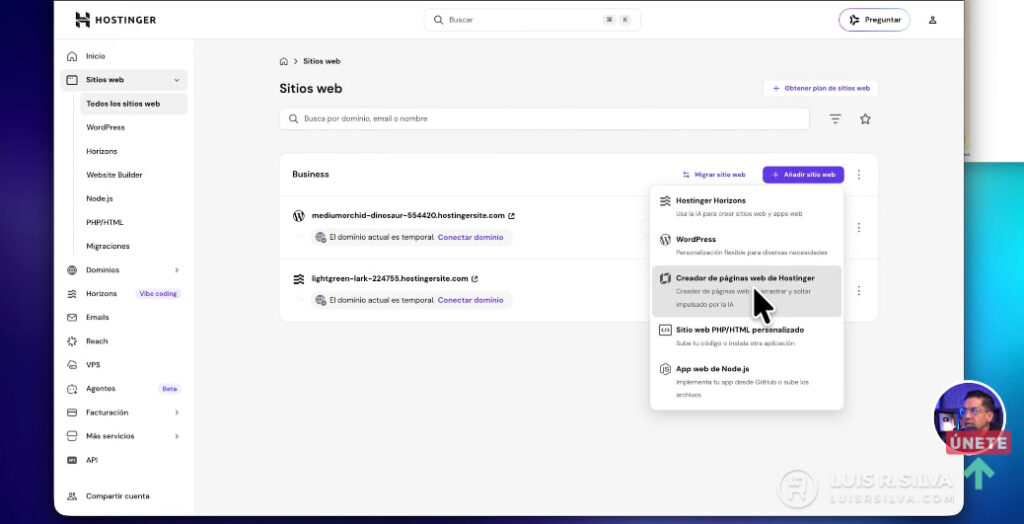Choose Creador de páginas web de Hostinger
This screenshot has width=1024, height=524.
click(746, 291)
